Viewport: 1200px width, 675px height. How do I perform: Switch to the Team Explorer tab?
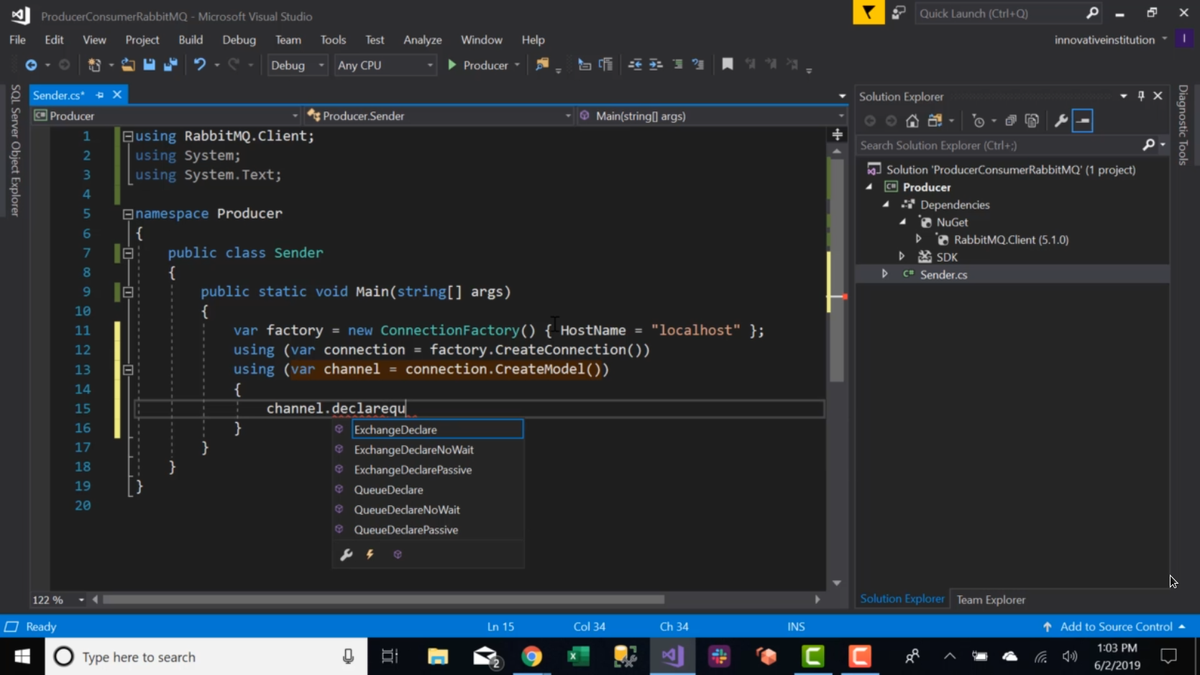[991, 600]
